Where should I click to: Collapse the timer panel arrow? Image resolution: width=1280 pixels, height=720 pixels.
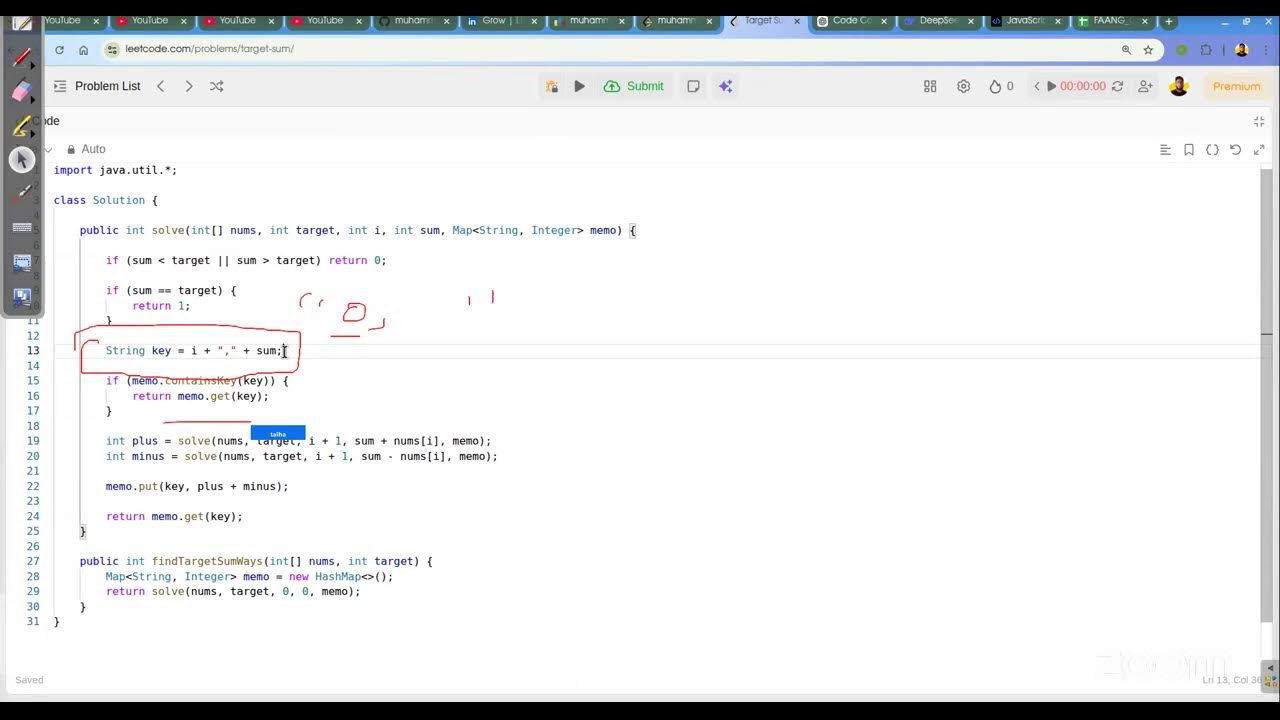(x=1037, y=86)
